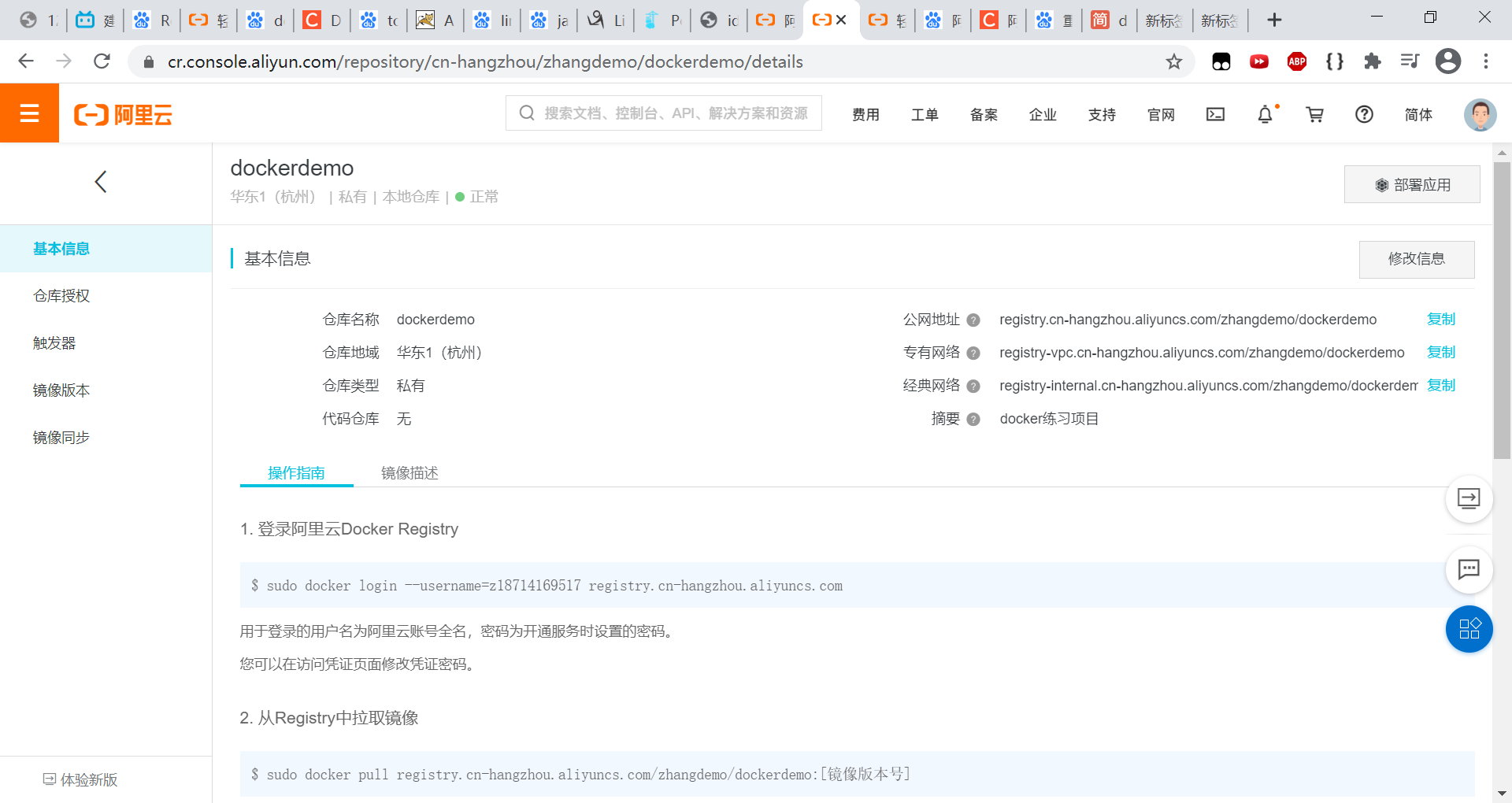Click the docker pull command line
Image resolution: width=1512 pixels, height=803 pixels.
tap(857, 774)
